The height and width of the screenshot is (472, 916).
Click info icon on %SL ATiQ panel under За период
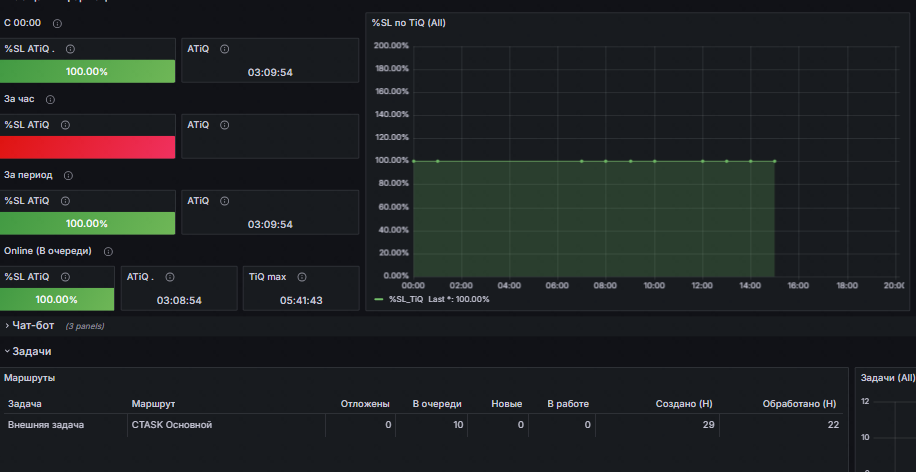(x=65, y=201)
